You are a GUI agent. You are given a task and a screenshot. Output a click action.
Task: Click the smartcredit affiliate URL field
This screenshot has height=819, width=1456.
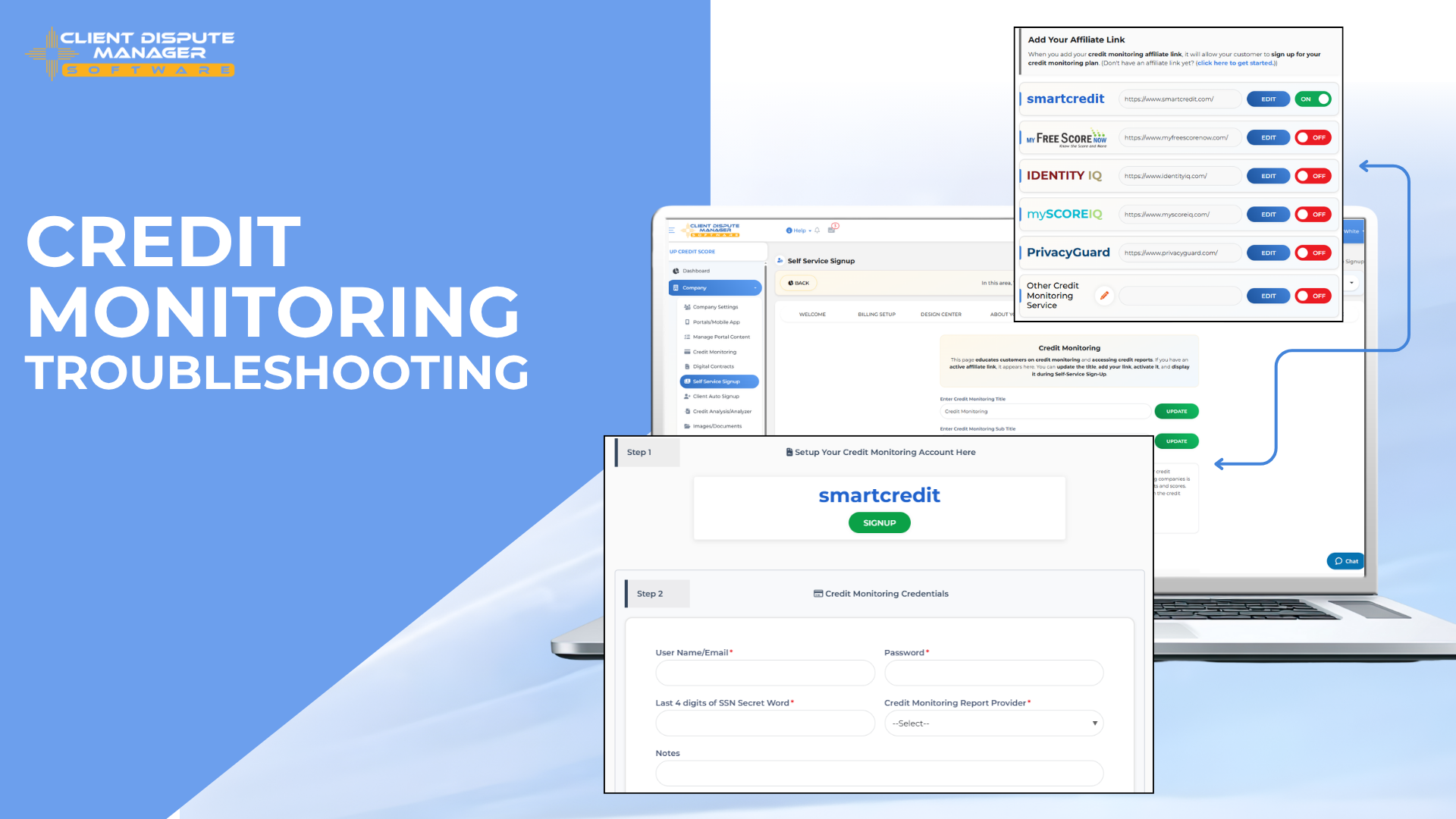pos(1180,99)
